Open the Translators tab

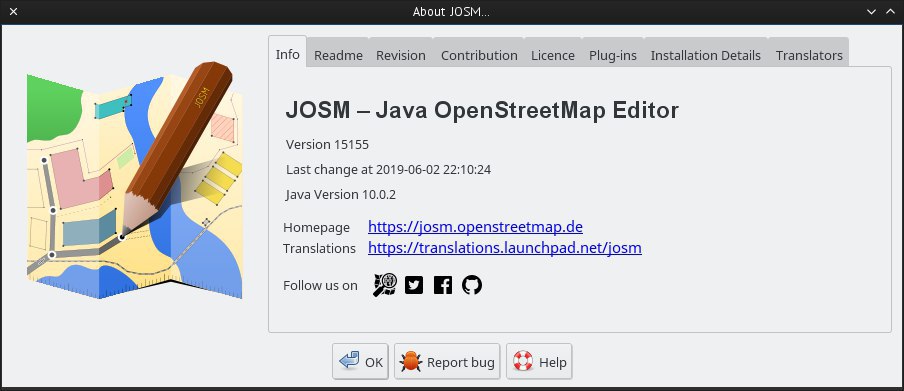pyautogui.click(x=809, y=55)
